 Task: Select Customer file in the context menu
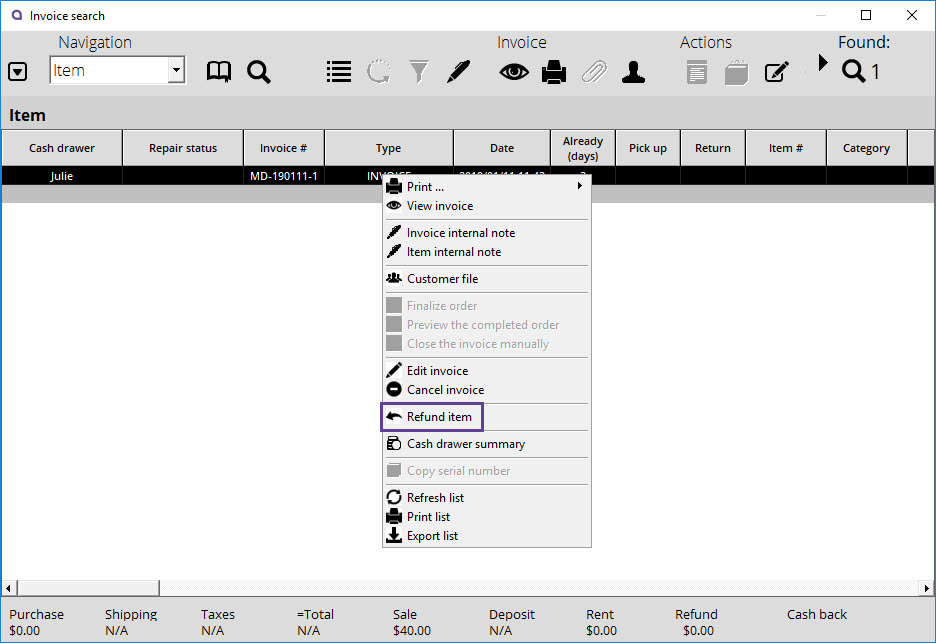444,278
